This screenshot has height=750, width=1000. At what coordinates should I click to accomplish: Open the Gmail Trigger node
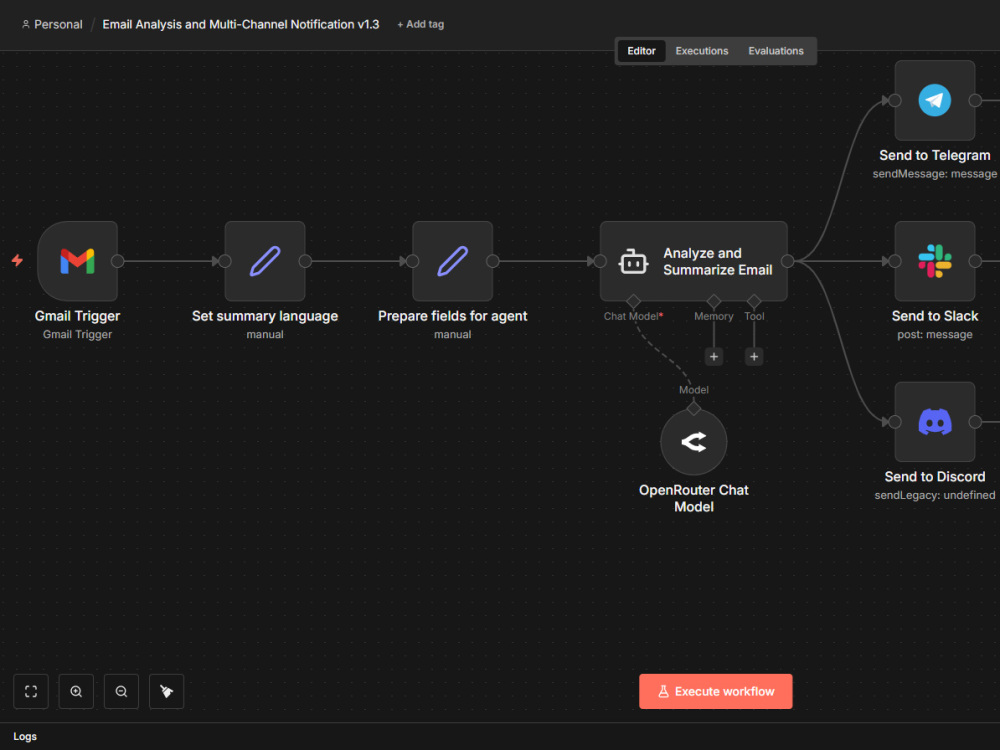[77, 261]
